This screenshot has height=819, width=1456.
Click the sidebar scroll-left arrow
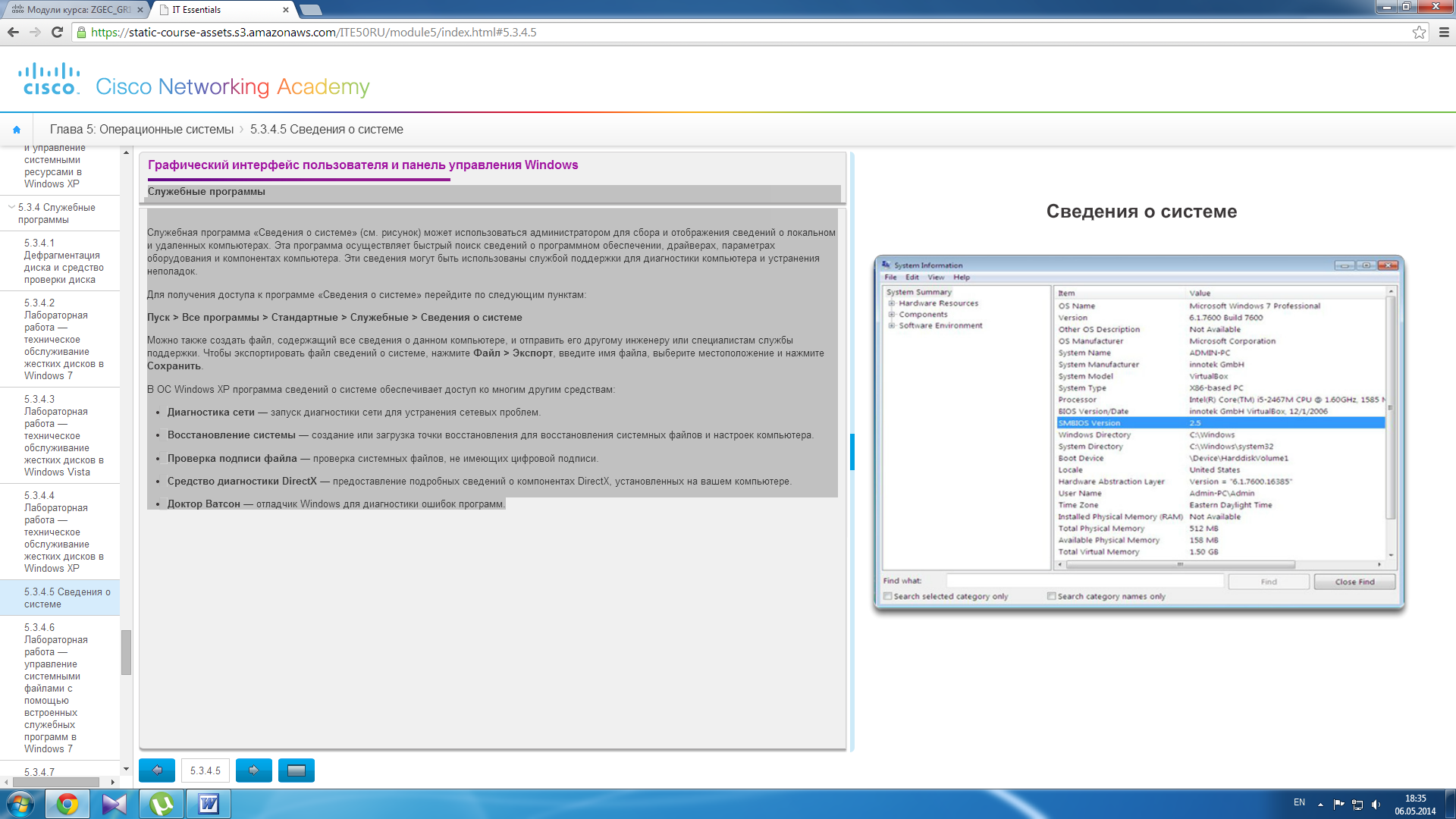pyautogui.click(x=6, y=782)
